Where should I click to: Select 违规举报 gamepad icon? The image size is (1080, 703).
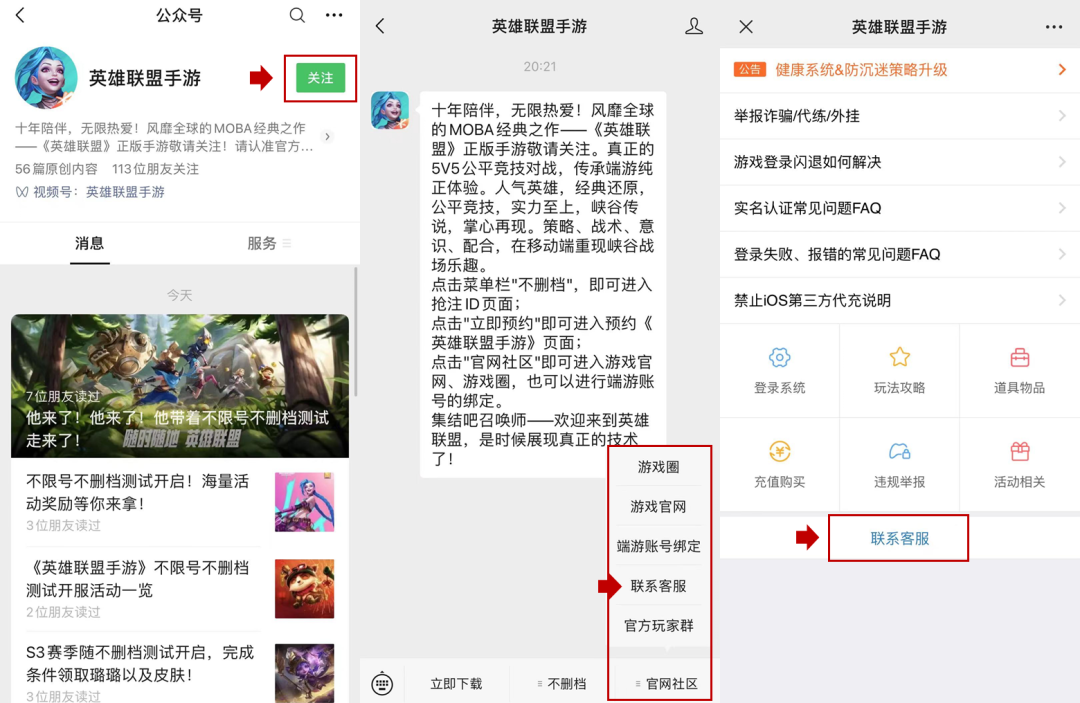(x=899, y=452)
